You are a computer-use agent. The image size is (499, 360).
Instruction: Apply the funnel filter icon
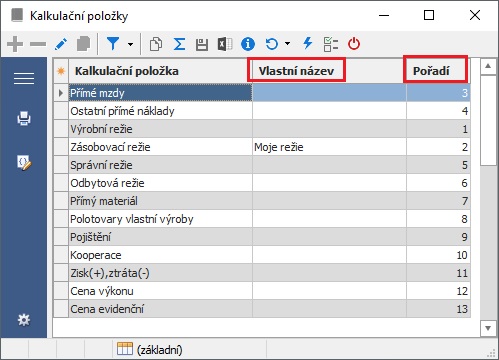click(x=113, y=44)
